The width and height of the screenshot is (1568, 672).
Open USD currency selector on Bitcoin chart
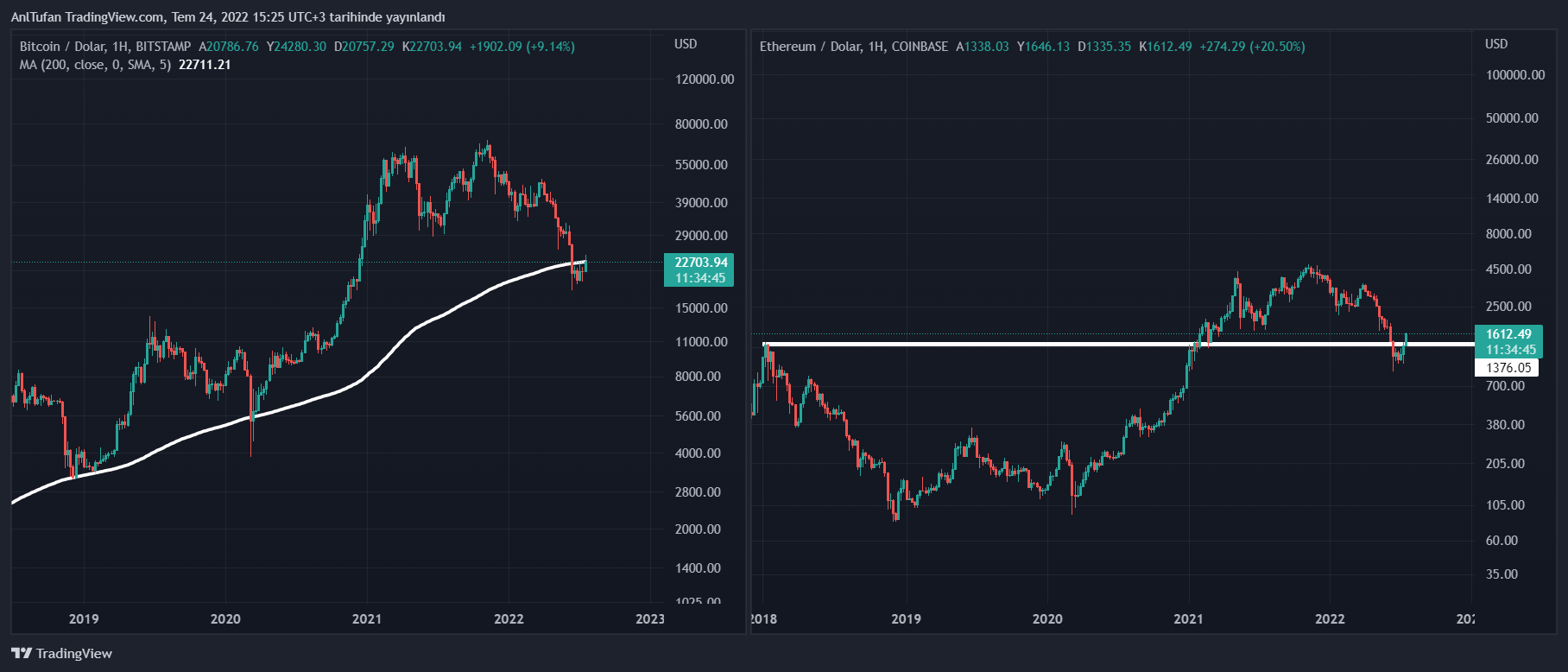point(686,44)
